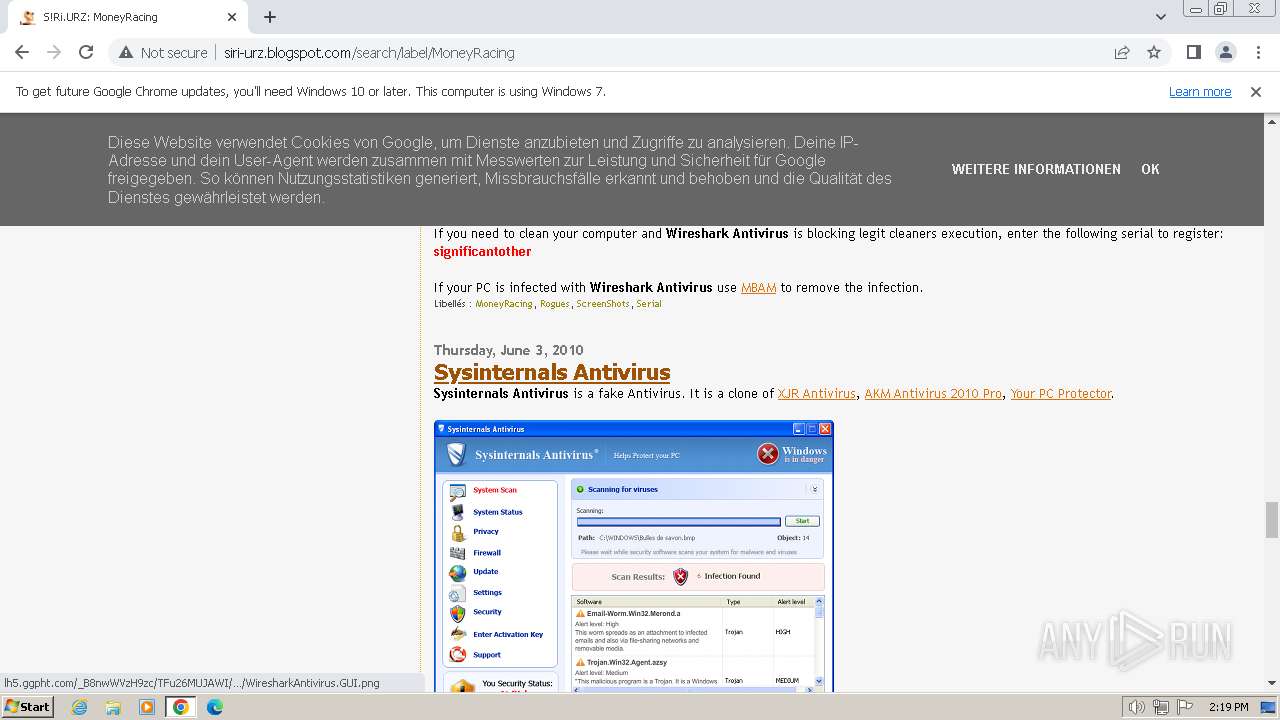The width and height of the screenshot is (1280, 720).
Task: Bookmark this tab with the star icon
Action: [1154, 52]
